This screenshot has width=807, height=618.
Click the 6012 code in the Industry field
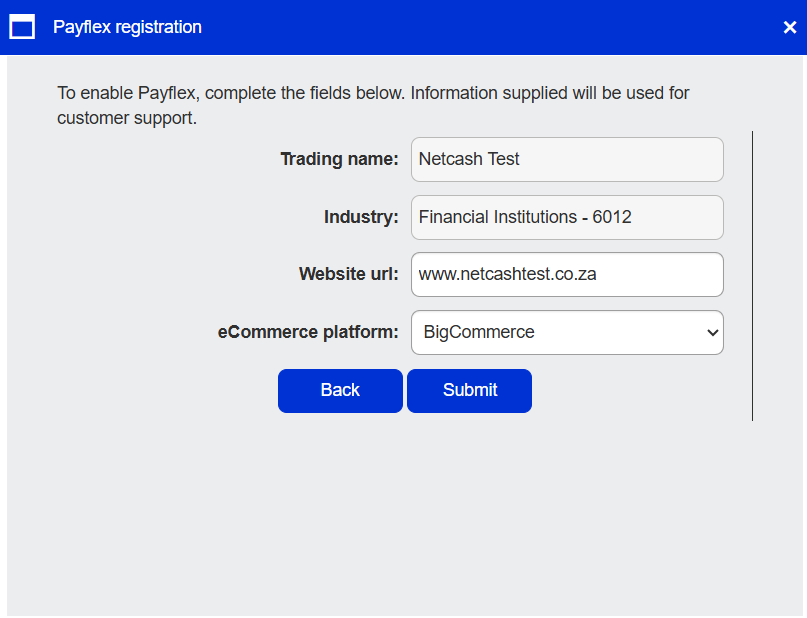(612, 217)
